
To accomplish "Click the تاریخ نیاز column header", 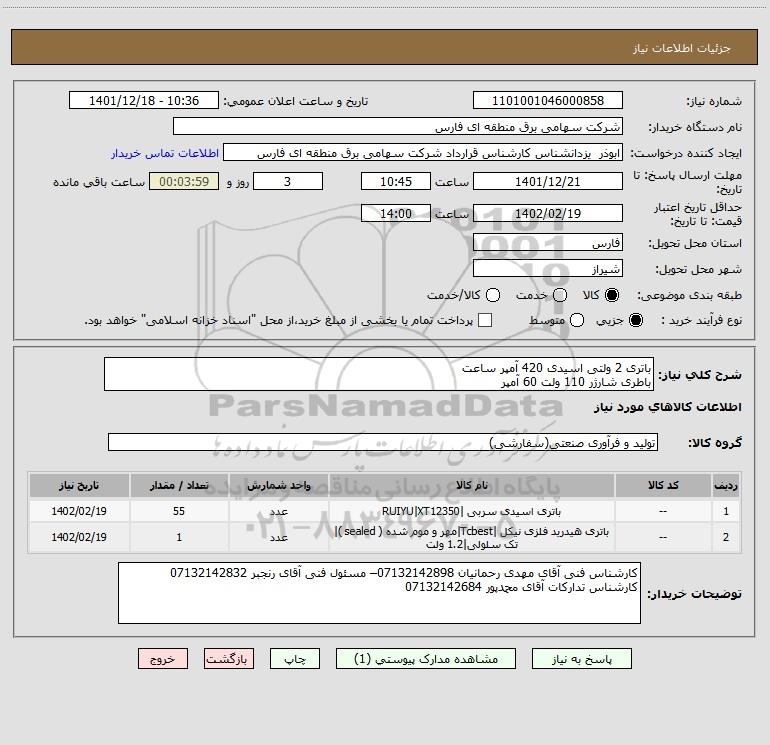I will [79, 485].
